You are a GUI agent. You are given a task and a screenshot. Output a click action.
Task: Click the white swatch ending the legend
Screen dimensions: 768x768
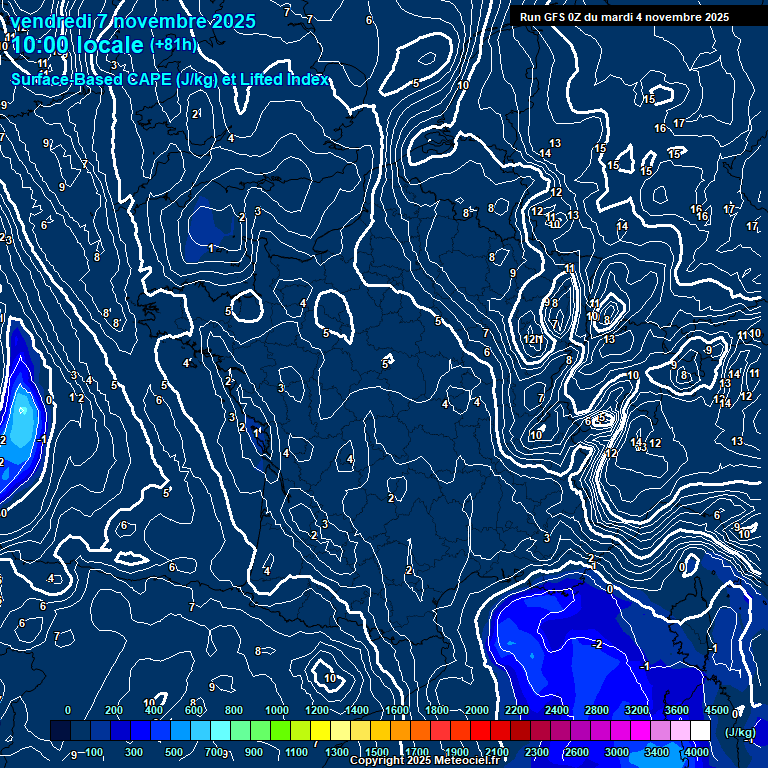click(700, 730)
